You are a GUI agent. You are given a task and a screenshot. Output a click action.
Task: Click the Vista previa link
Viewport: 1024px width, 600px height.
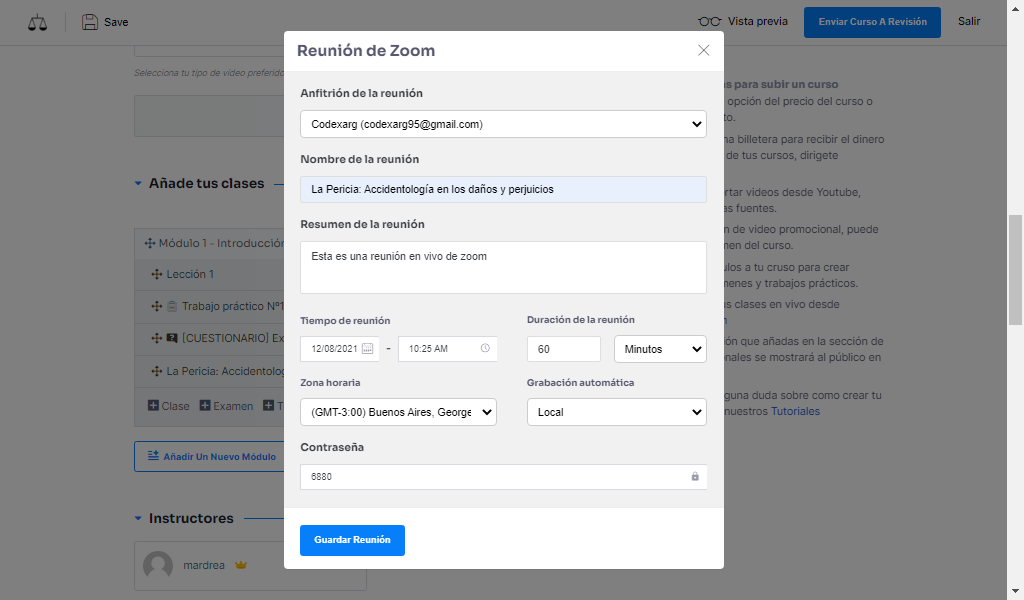[758, 22]
